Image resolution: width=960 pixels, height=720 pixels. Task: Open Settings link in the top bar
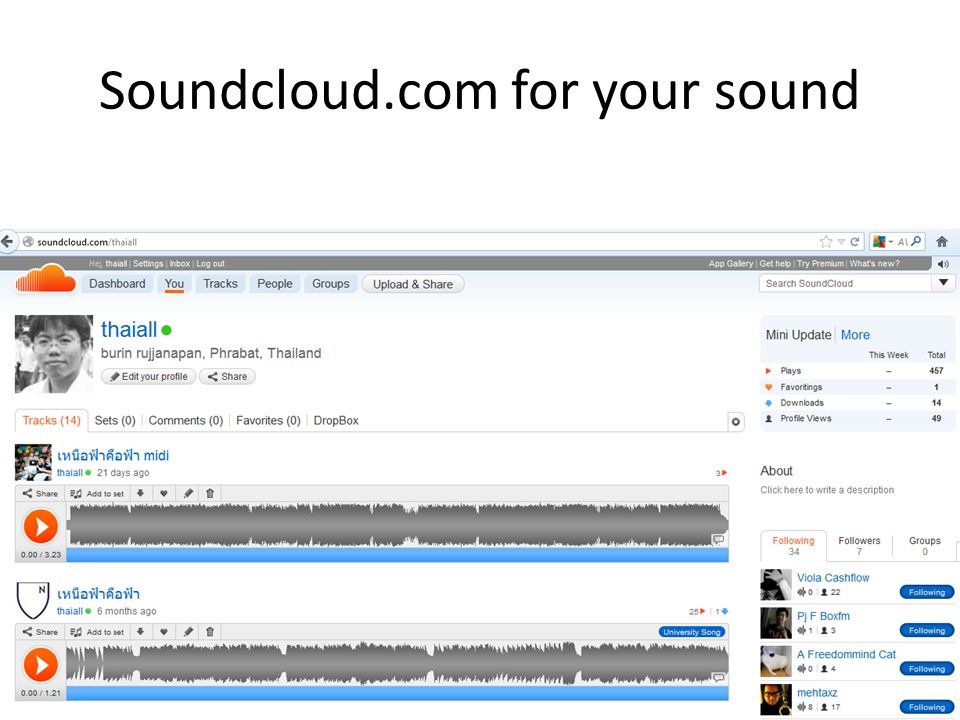click(x=148, y=264)
